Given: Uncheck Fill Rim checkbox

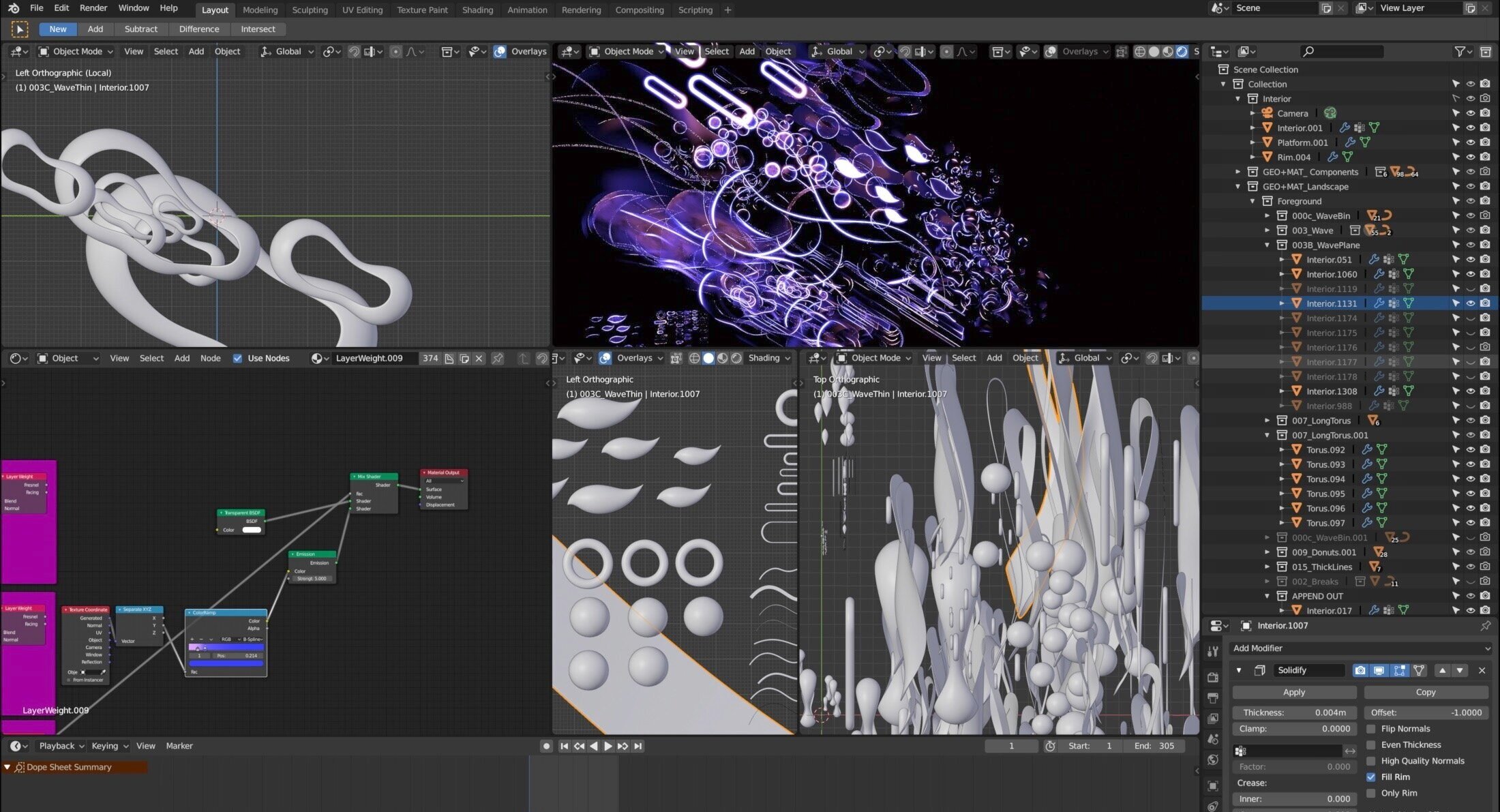Looking at the screenshot, I should click(x=1371, y=777).
